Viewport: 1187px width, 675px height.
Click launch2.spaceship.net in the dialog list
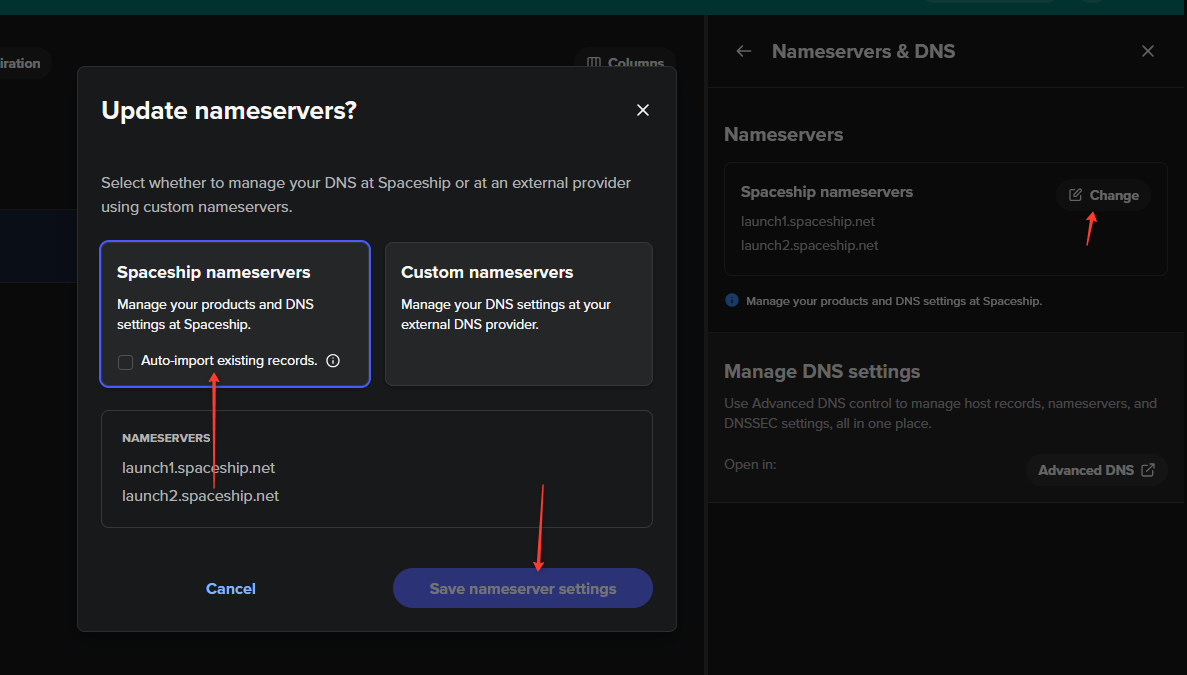[200, 496]
